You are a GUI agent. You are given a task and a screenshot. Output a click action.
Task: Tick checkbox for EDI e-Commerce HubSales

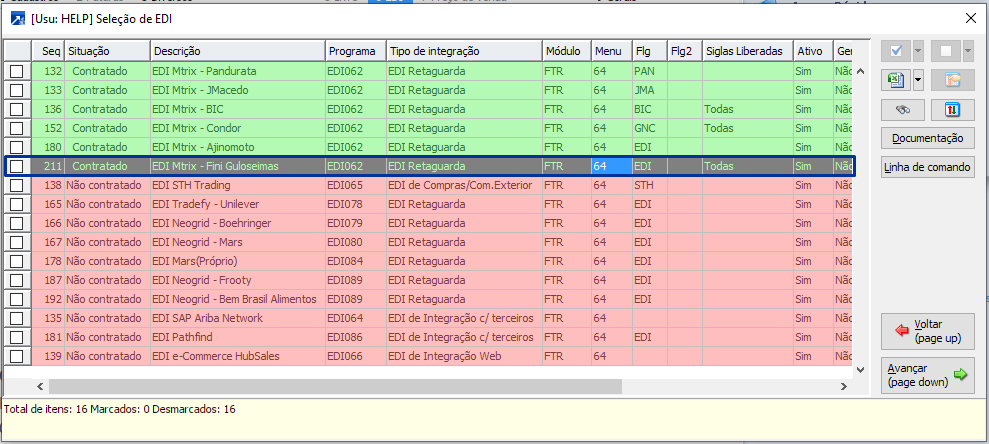(x=17, y=356)
